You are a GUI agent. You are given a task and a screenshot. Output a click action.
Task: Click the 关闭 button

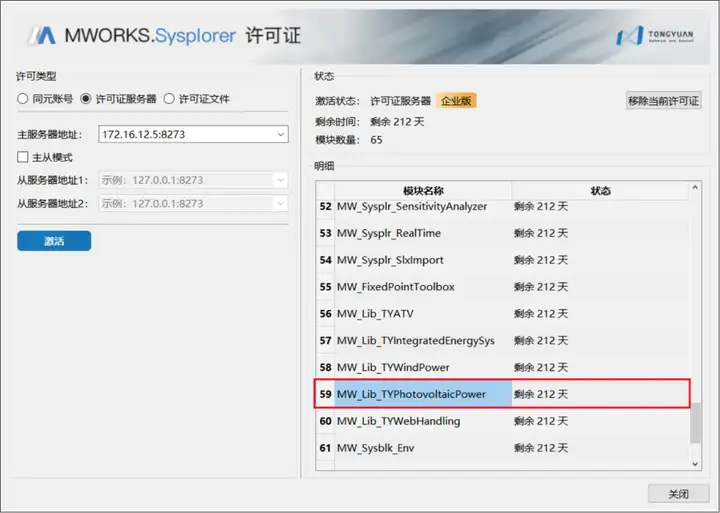(678, 494)
